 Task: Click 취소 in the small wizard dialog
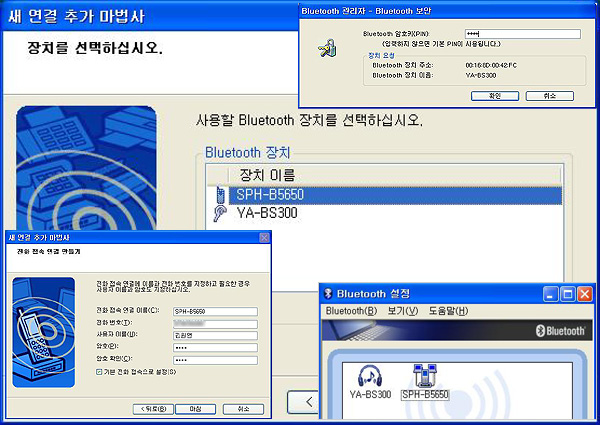tap(243, 409)
